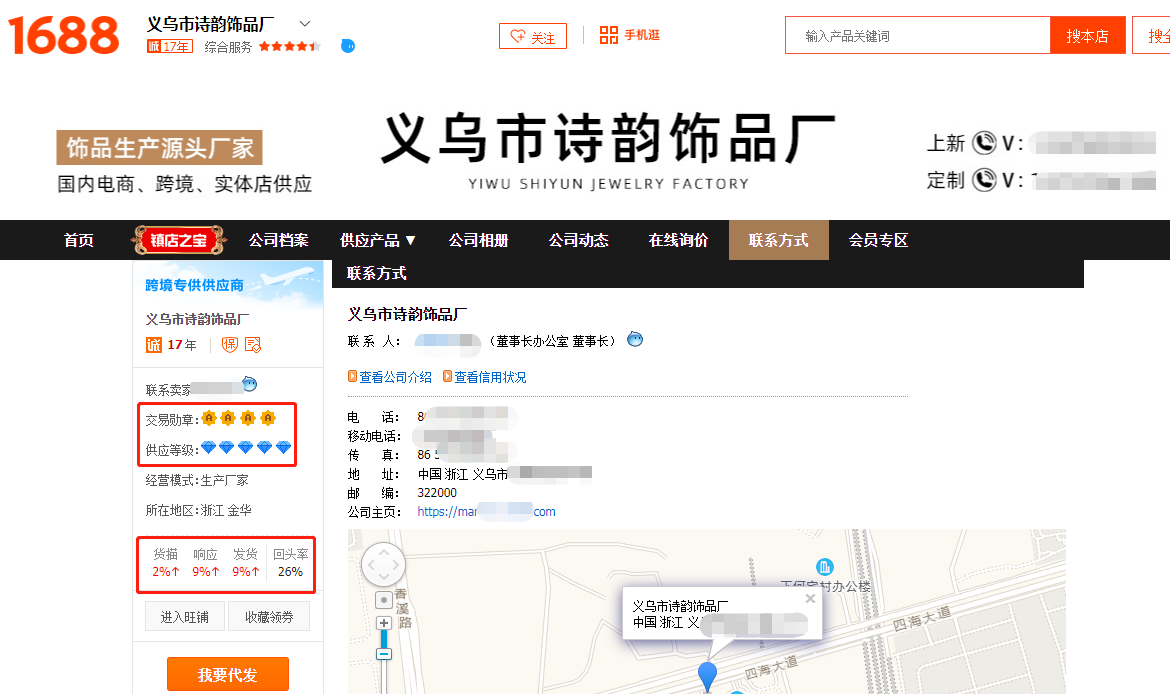Image resolution: width=1170 pixels, height=694 pixels.
Task: Click the 进入旺铺 button
Action: [x=184, y=616]
